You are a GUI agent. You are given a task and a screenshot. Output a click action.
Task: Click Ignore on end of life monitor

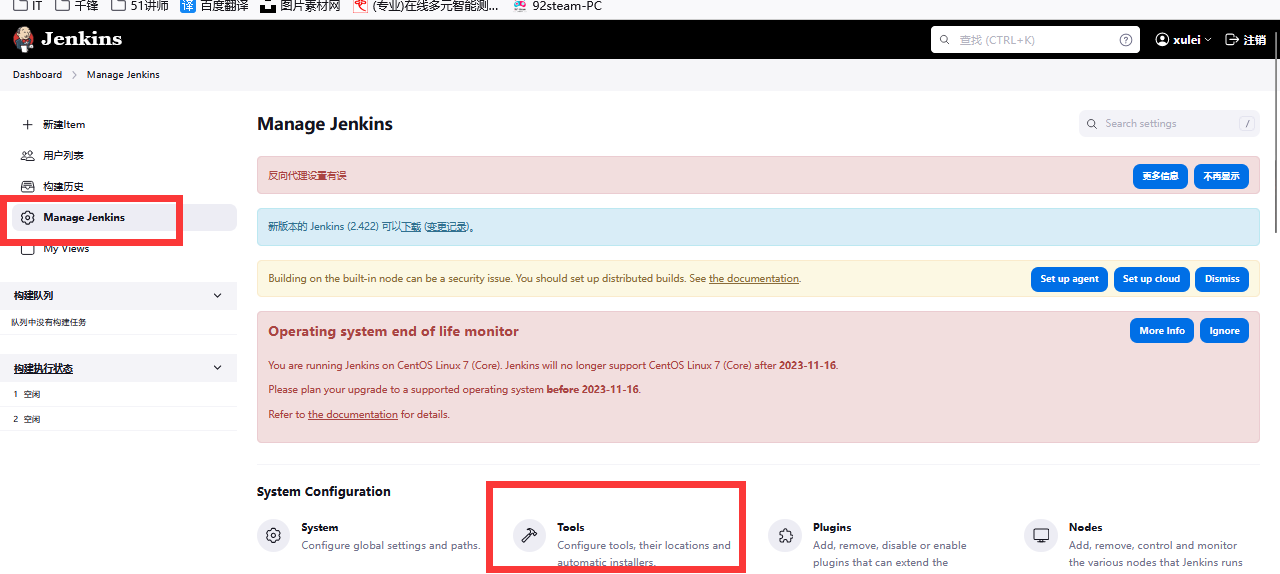1224,331
